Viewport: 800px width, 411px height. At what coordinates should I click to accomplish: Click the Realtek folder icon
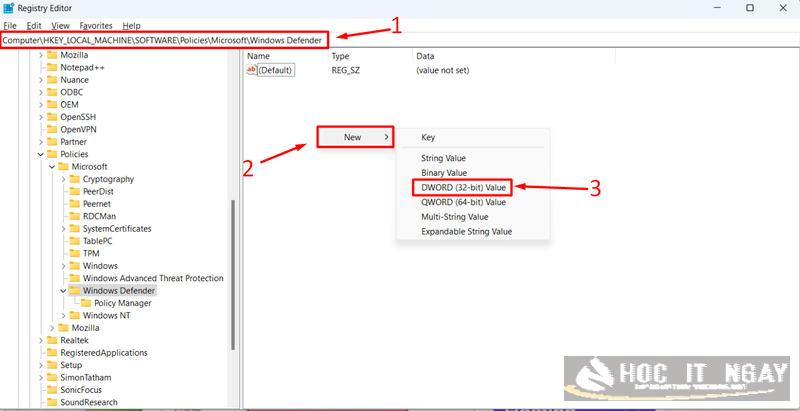(52, 340)
